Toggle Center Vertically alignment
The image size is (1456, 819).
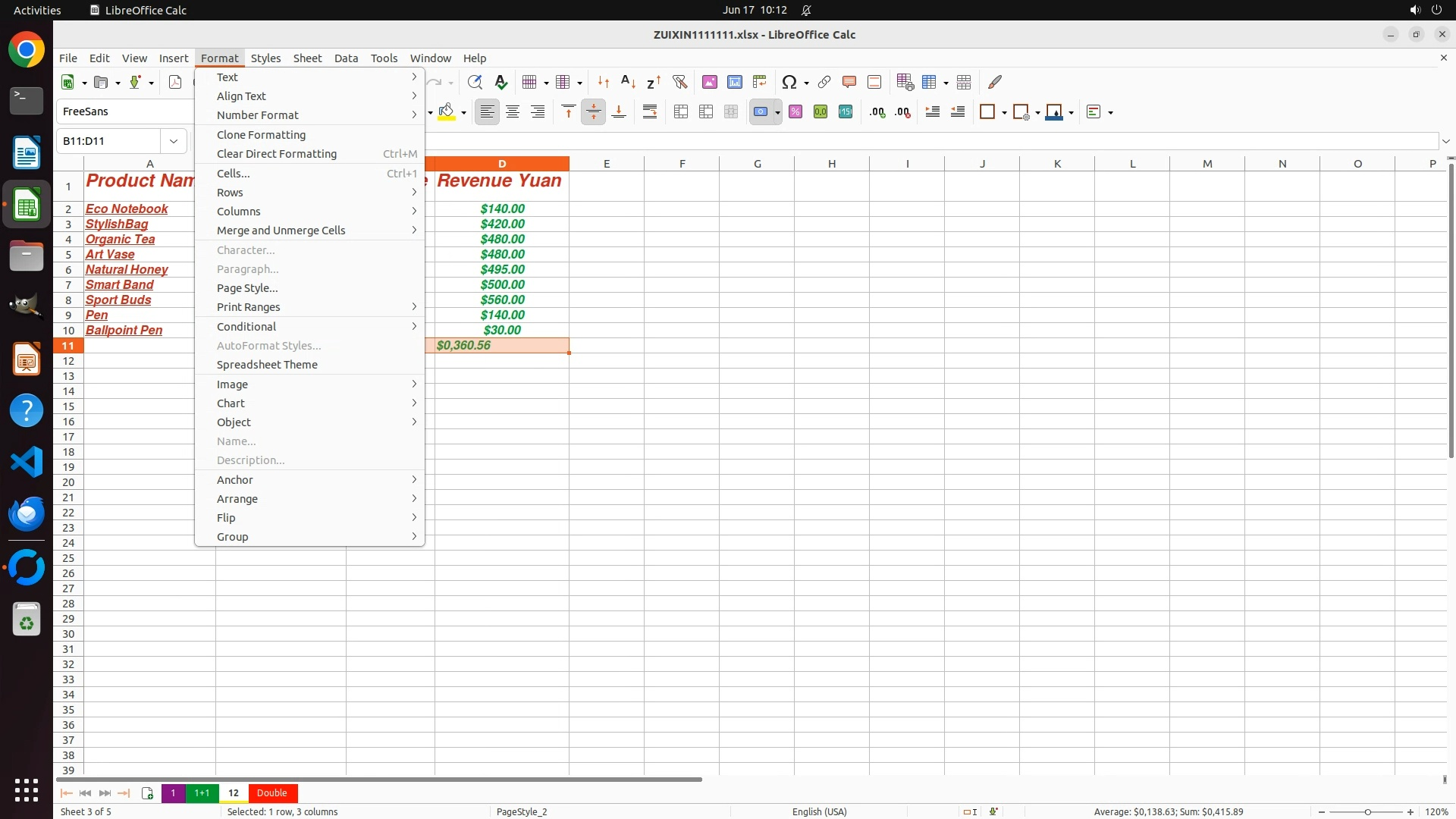(x=593, y=112)
